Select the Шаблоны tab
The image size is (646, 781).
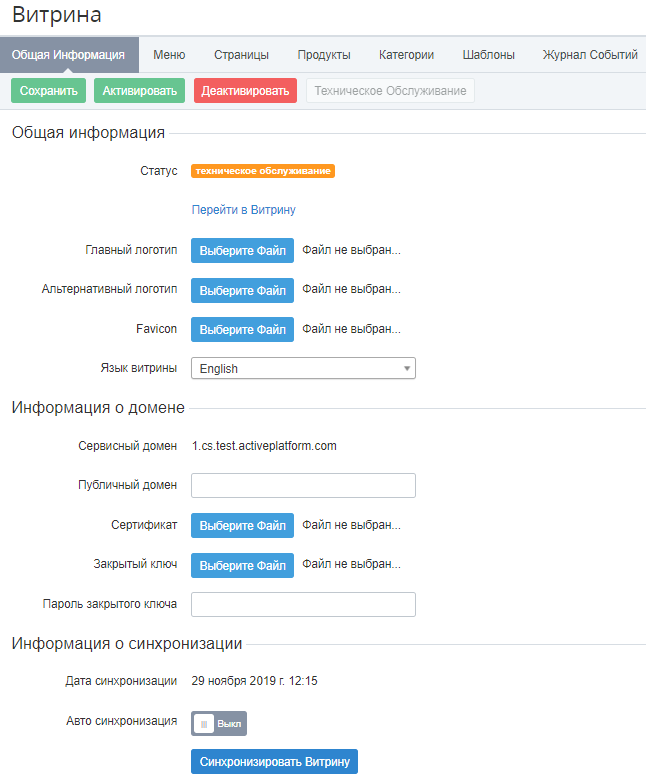[x=488, y=55]
